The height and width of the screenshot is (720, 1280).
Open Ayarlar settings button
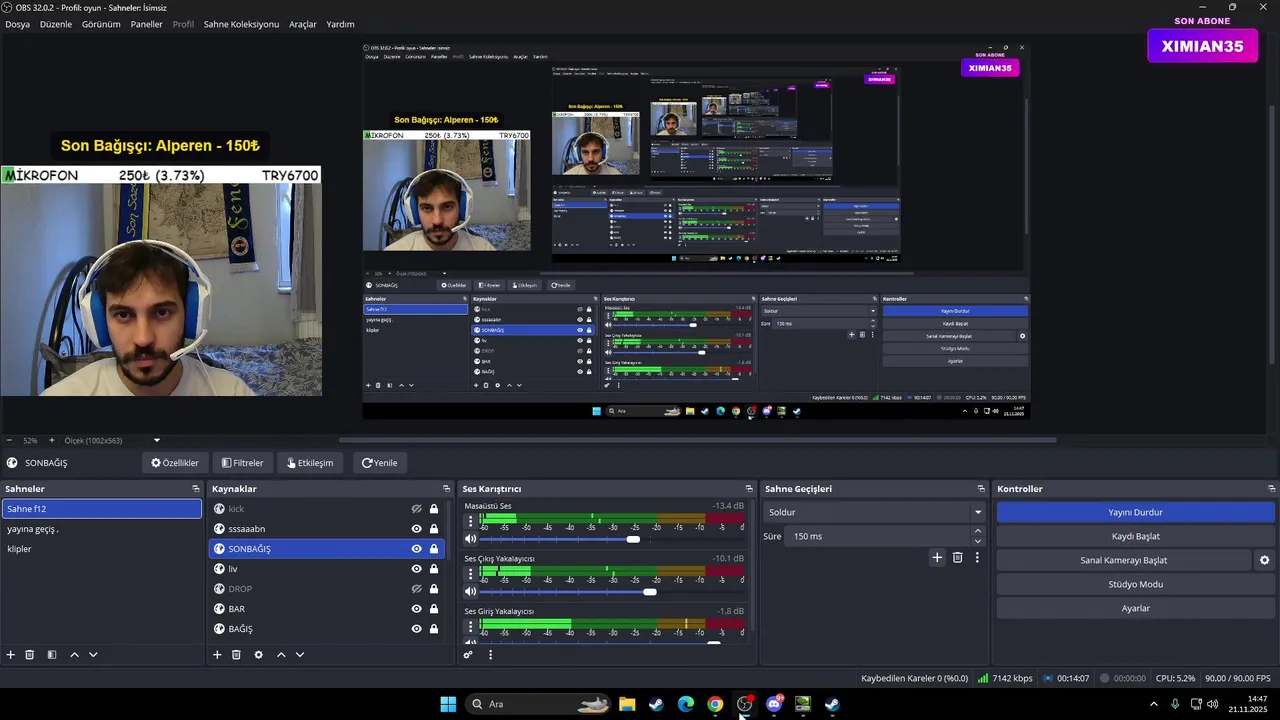tap(1135, 608)
